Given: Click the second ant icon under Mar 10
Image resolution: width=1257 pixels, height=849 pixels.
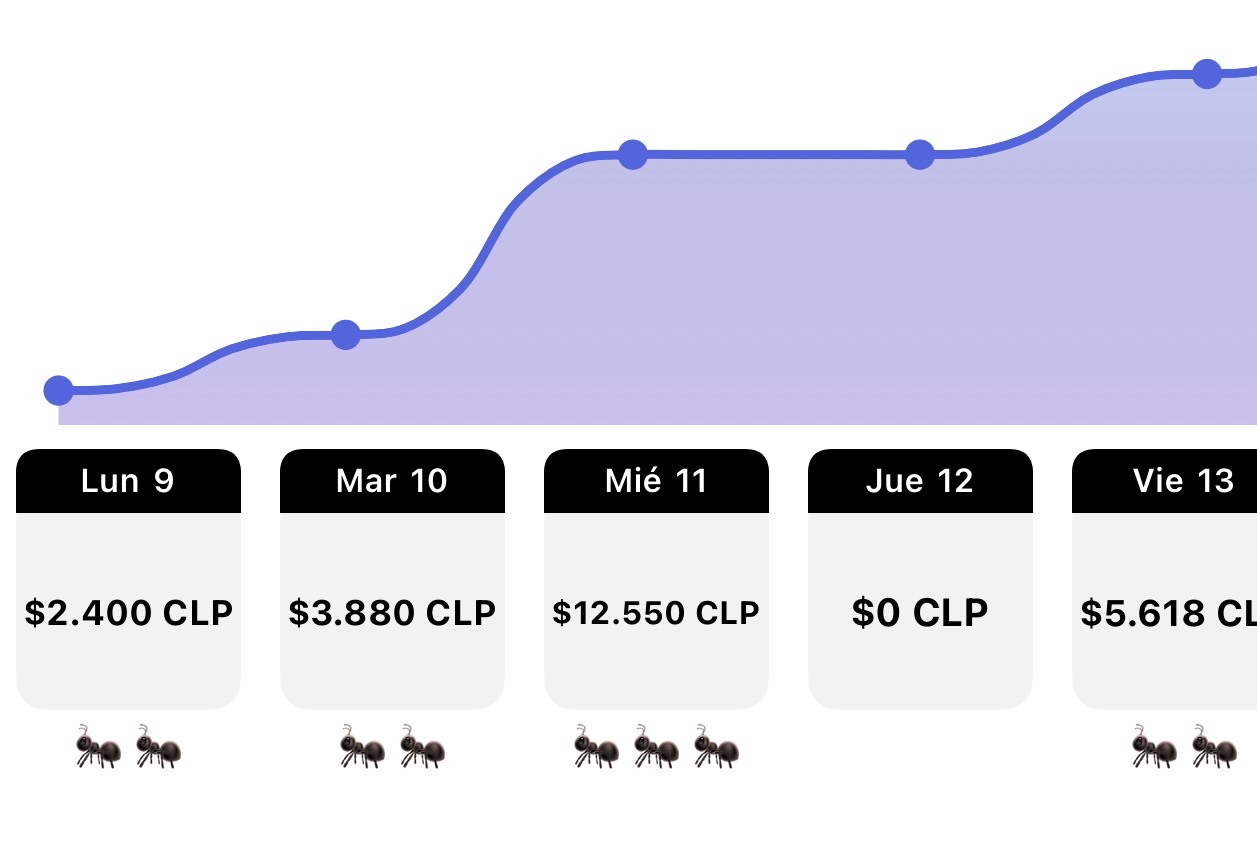Looking at the screenshot, I should pos(422,747).
